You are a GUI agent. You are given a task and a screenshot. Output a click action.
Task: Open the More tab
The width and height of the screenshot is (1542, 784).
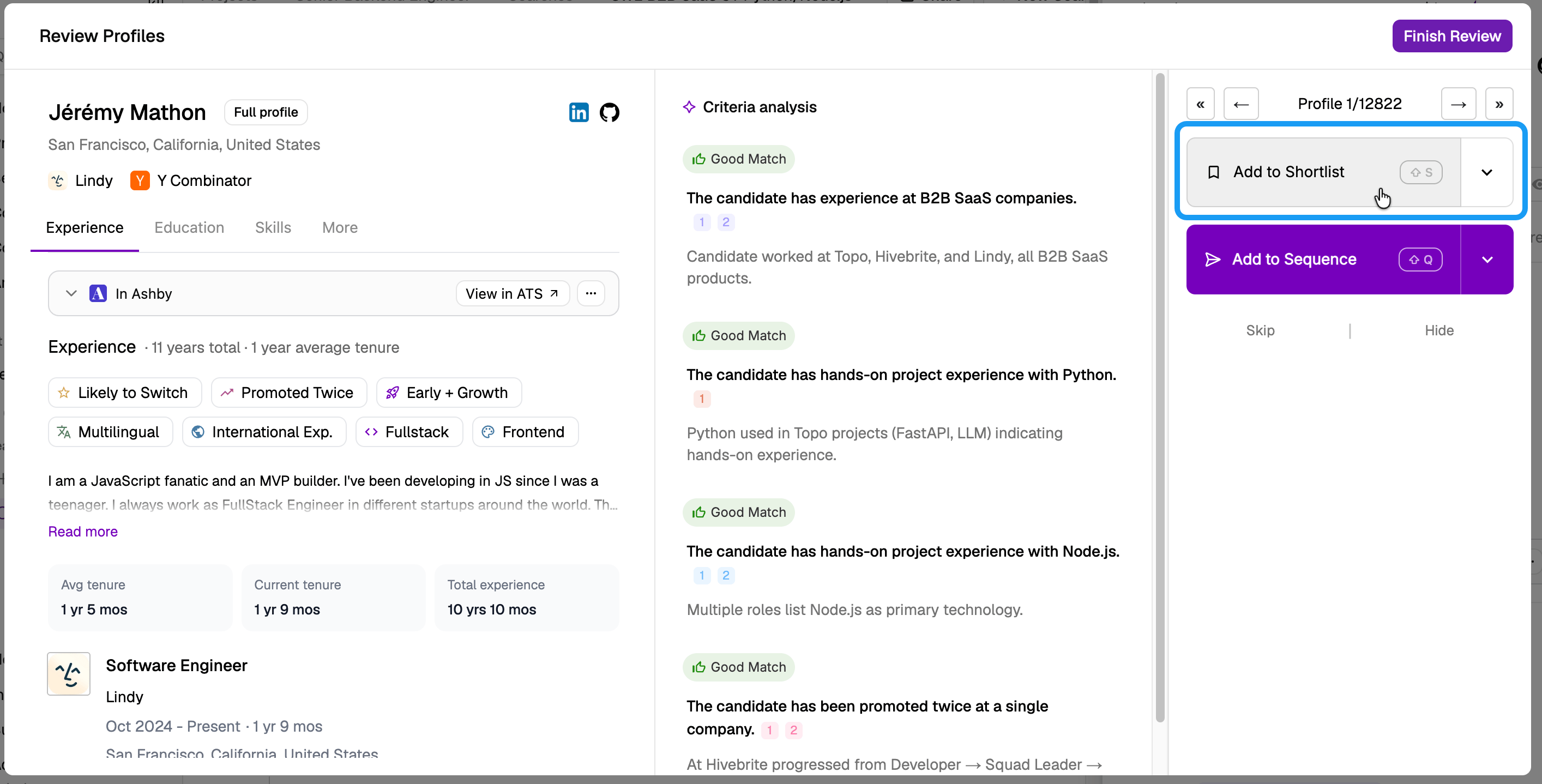(x=339, y=228)
